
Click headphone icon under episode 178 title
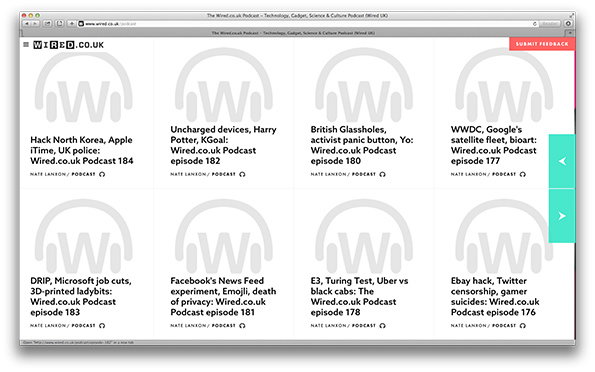(382, 325)
